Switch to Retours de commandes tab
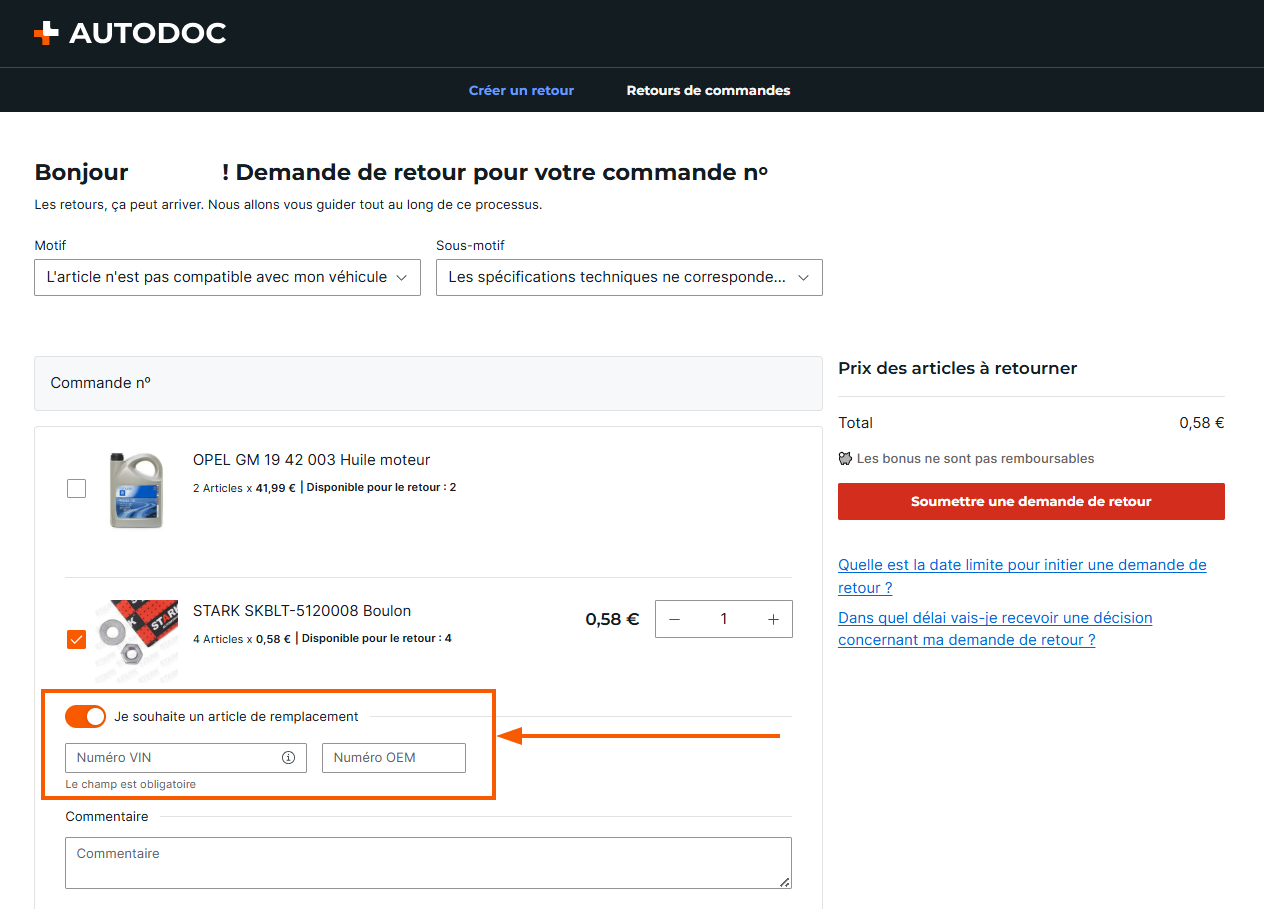This screenshot has width=1264, height=909. point(708,90)
